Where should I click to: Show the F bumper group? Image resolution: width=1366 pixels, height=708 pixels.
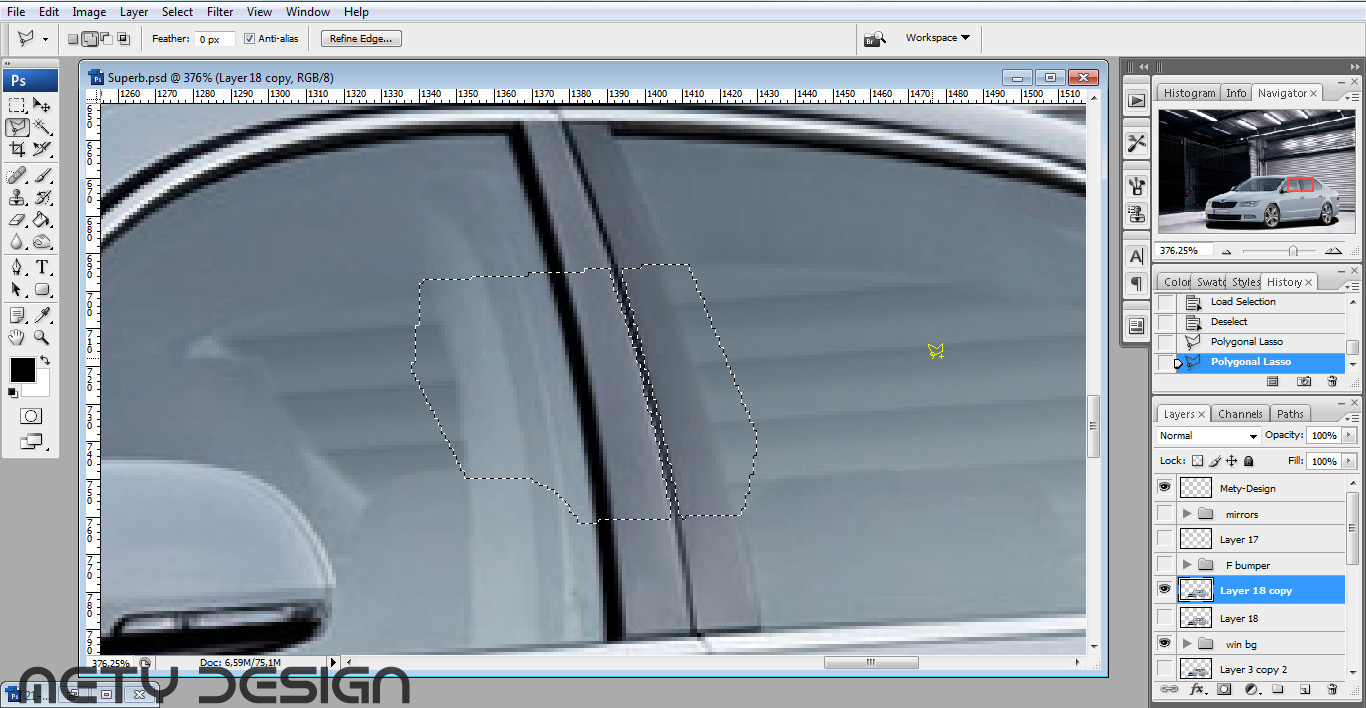coord(1164,565)
